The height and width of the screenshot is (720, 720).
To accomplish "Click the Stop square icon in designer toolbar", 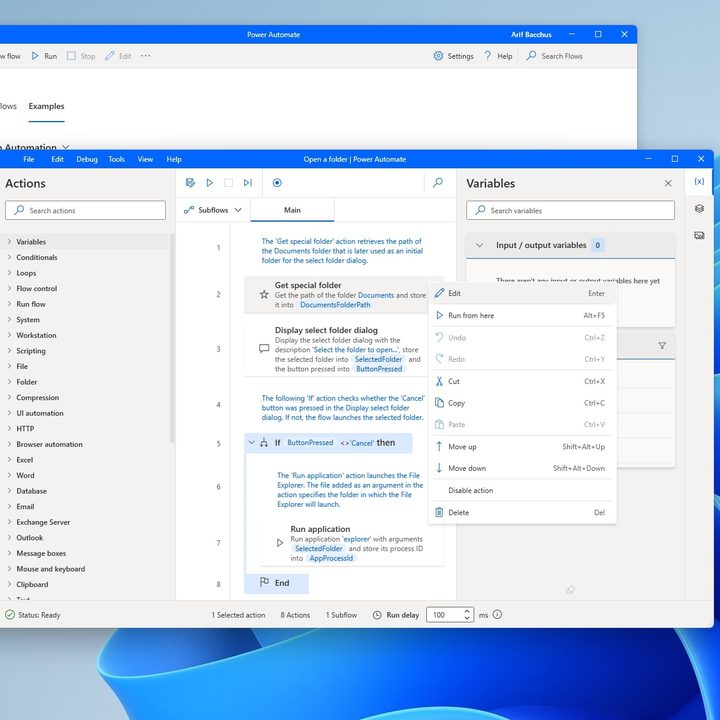I will [228, 183].
